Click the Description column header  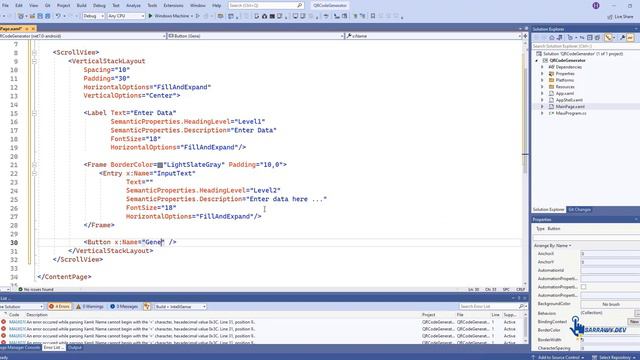click(37, 315)
